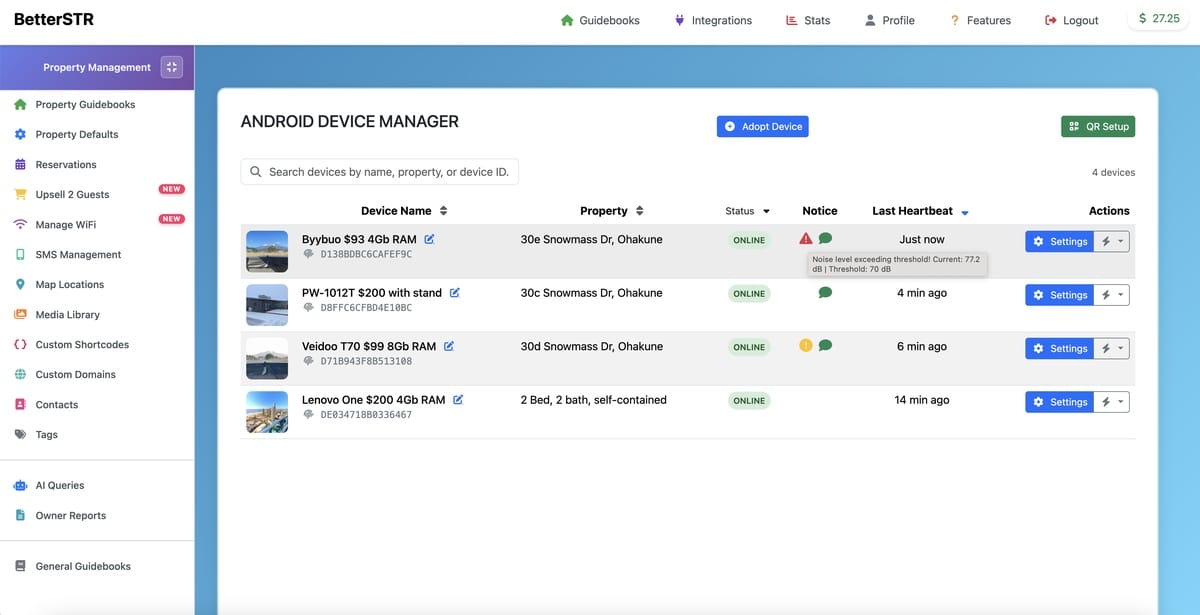Click the Adopt Device button
This screenshot has width=1200, height=615.
tap(762, 127)
